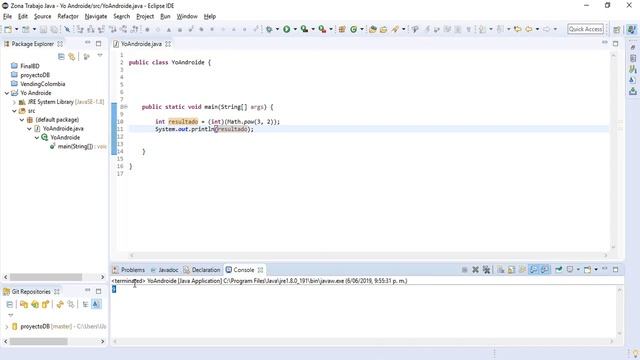Click the Search flashlight toolbar icon
Image resolution: width=640 pixels, height=360 pixels.
pyautogui.click(x=395, y=29)
